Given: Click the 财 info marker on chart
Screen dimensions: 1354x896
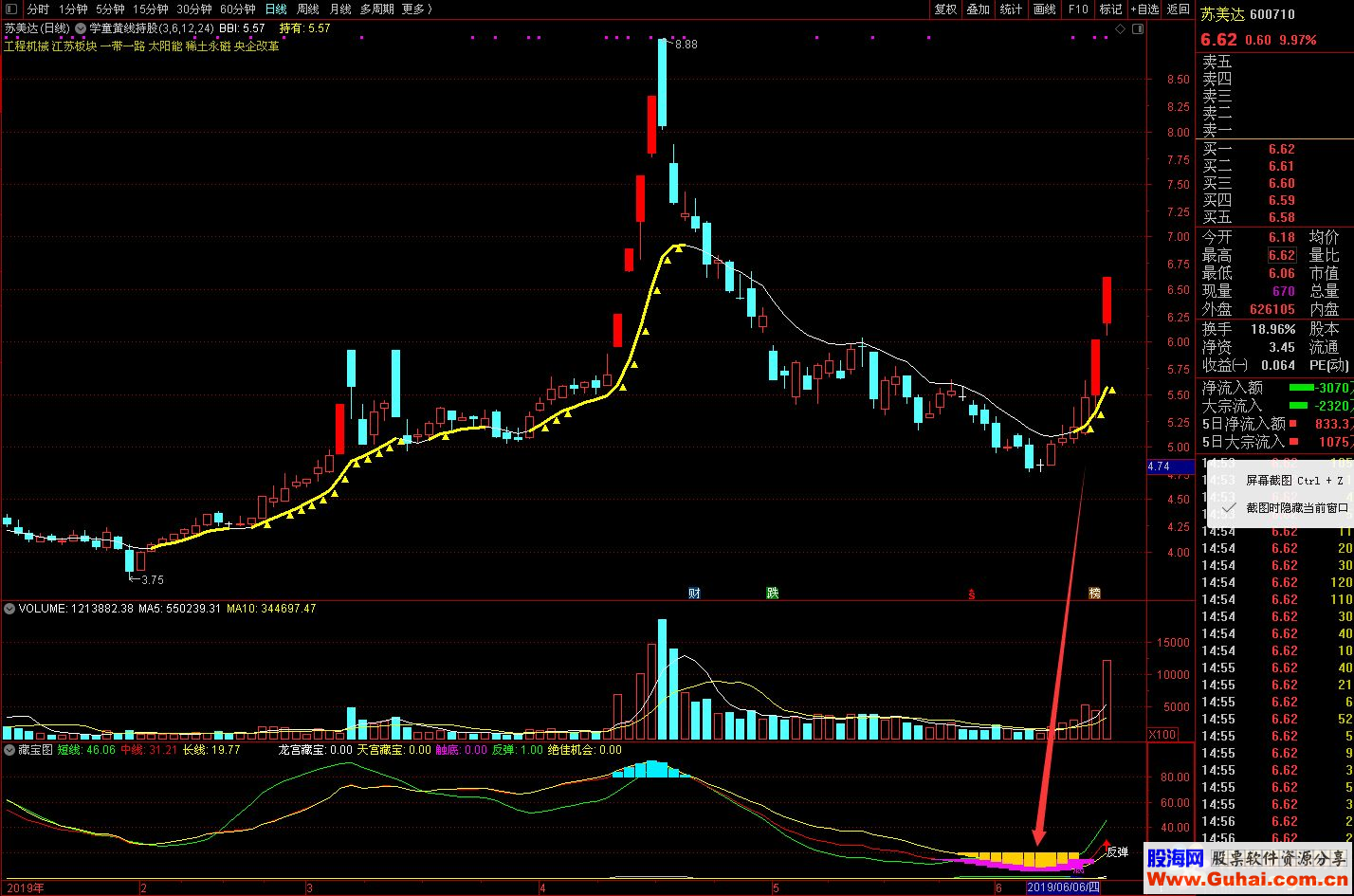Looking at the screenshot, I should pos(694,594).
